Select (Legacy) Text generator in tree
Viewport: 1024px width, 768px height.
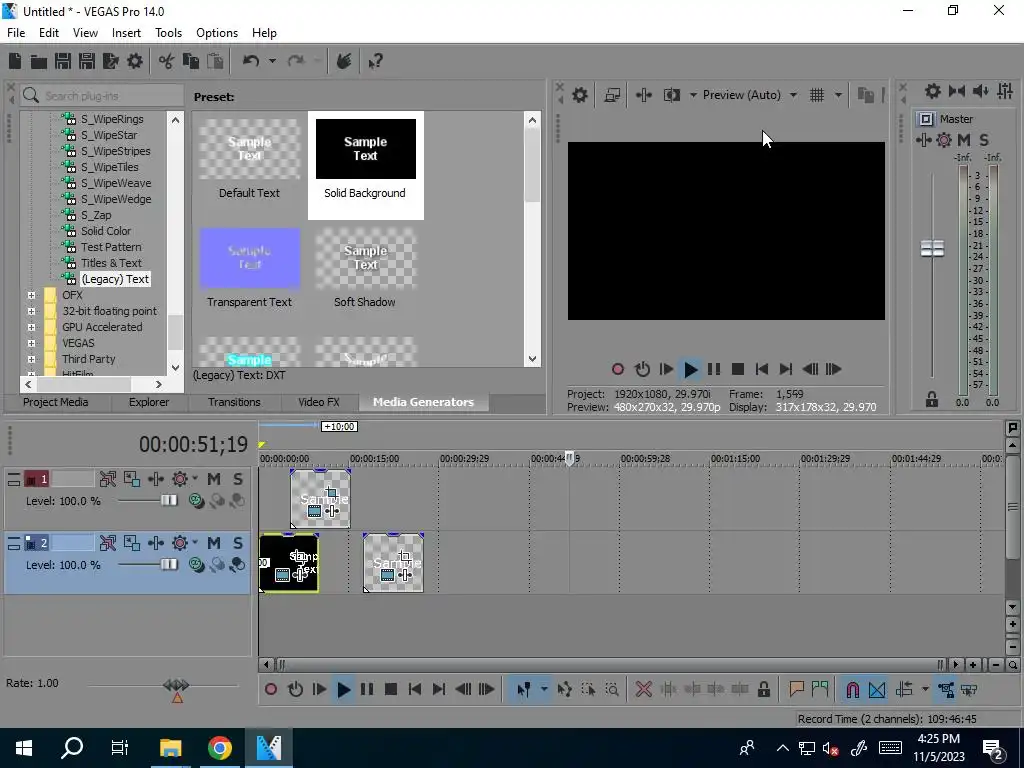(x=115, y=279)
